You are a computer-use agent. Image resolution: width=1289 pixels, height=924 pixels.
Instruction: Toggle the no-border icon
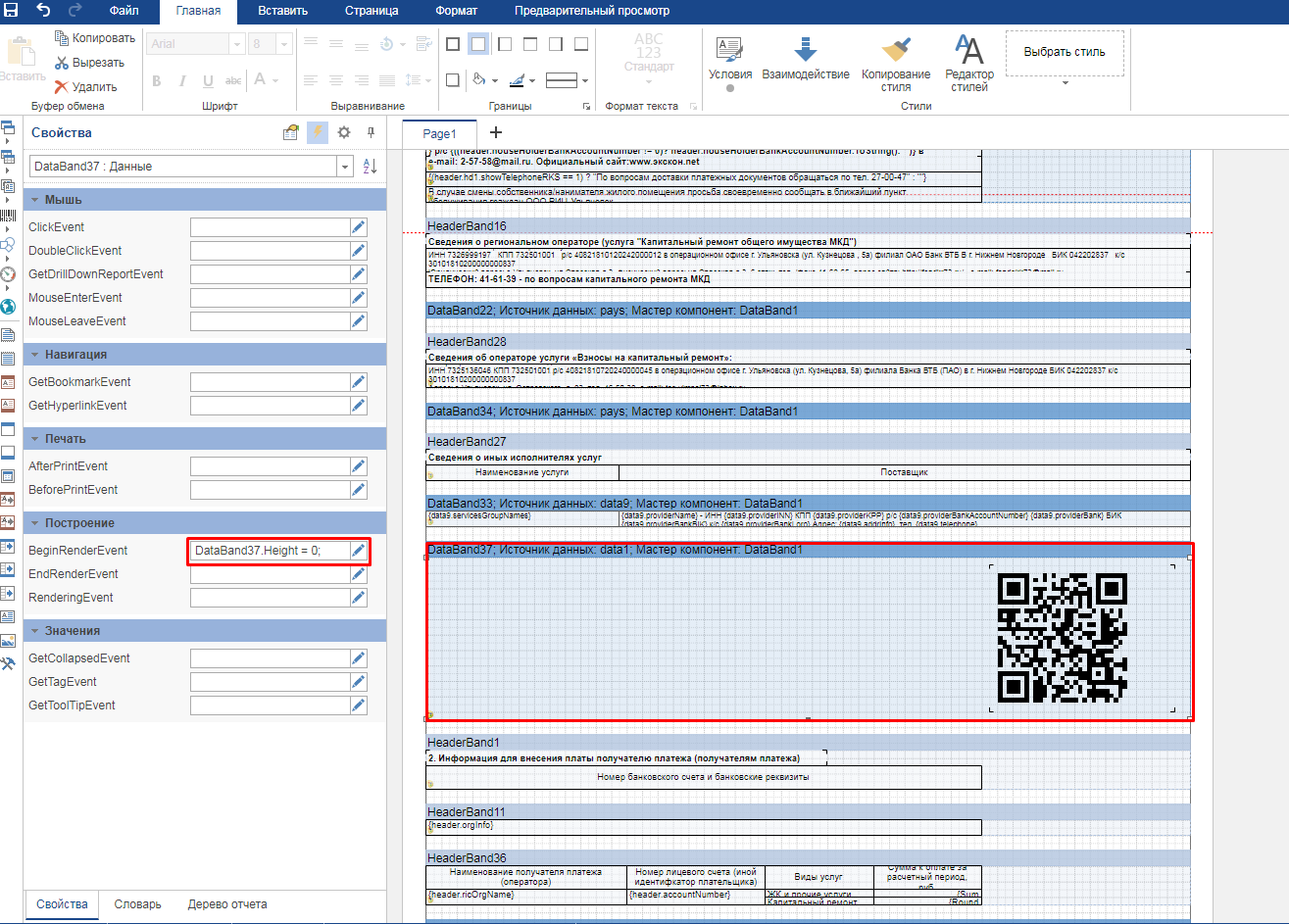(478, 44)
